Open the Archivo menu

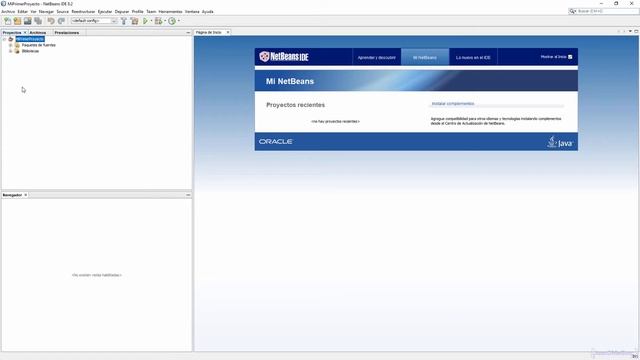click(x=8, y=12)
